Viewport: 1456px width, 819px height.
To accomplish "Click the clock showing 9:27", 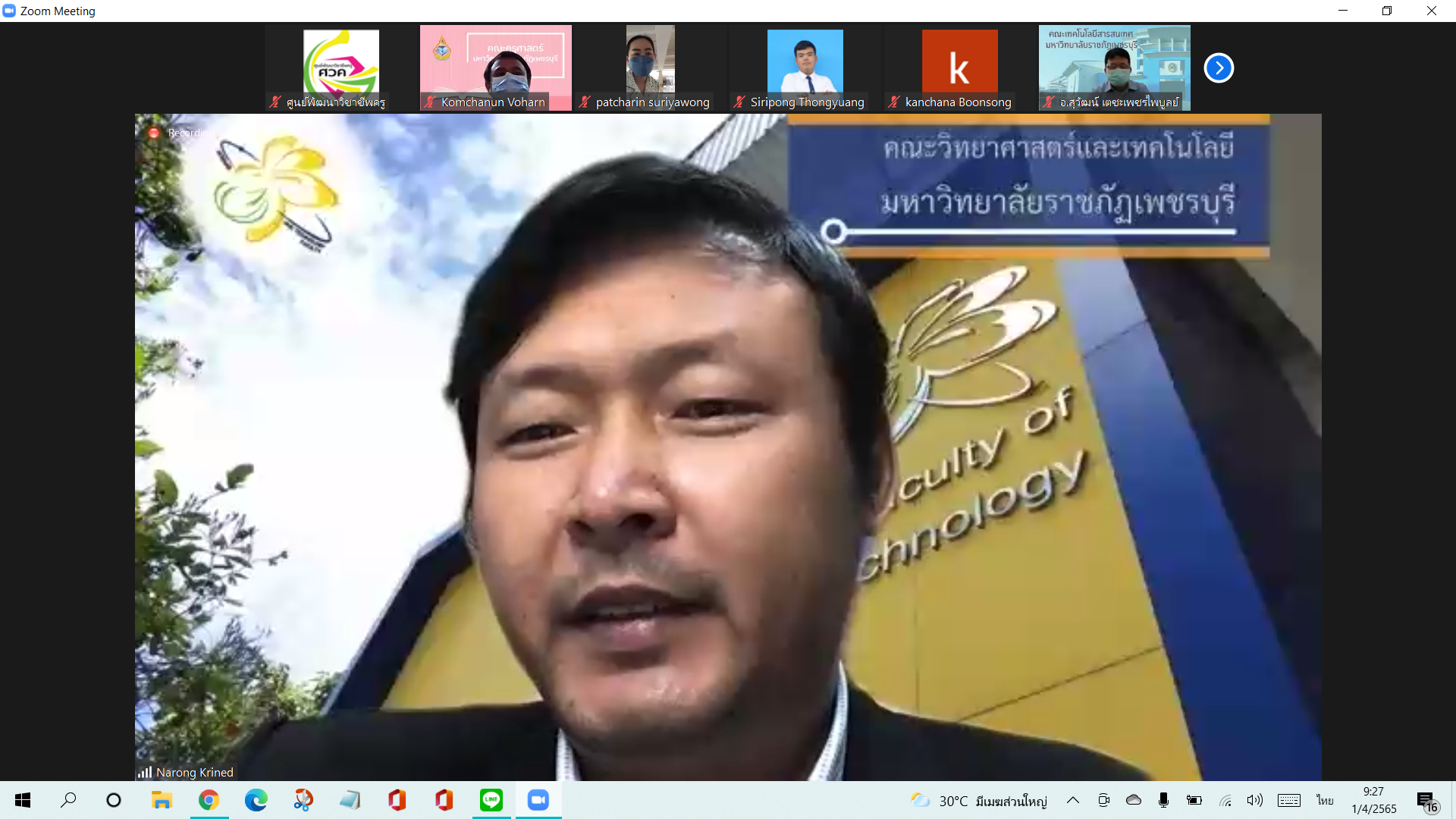I will coord(1373,800).
